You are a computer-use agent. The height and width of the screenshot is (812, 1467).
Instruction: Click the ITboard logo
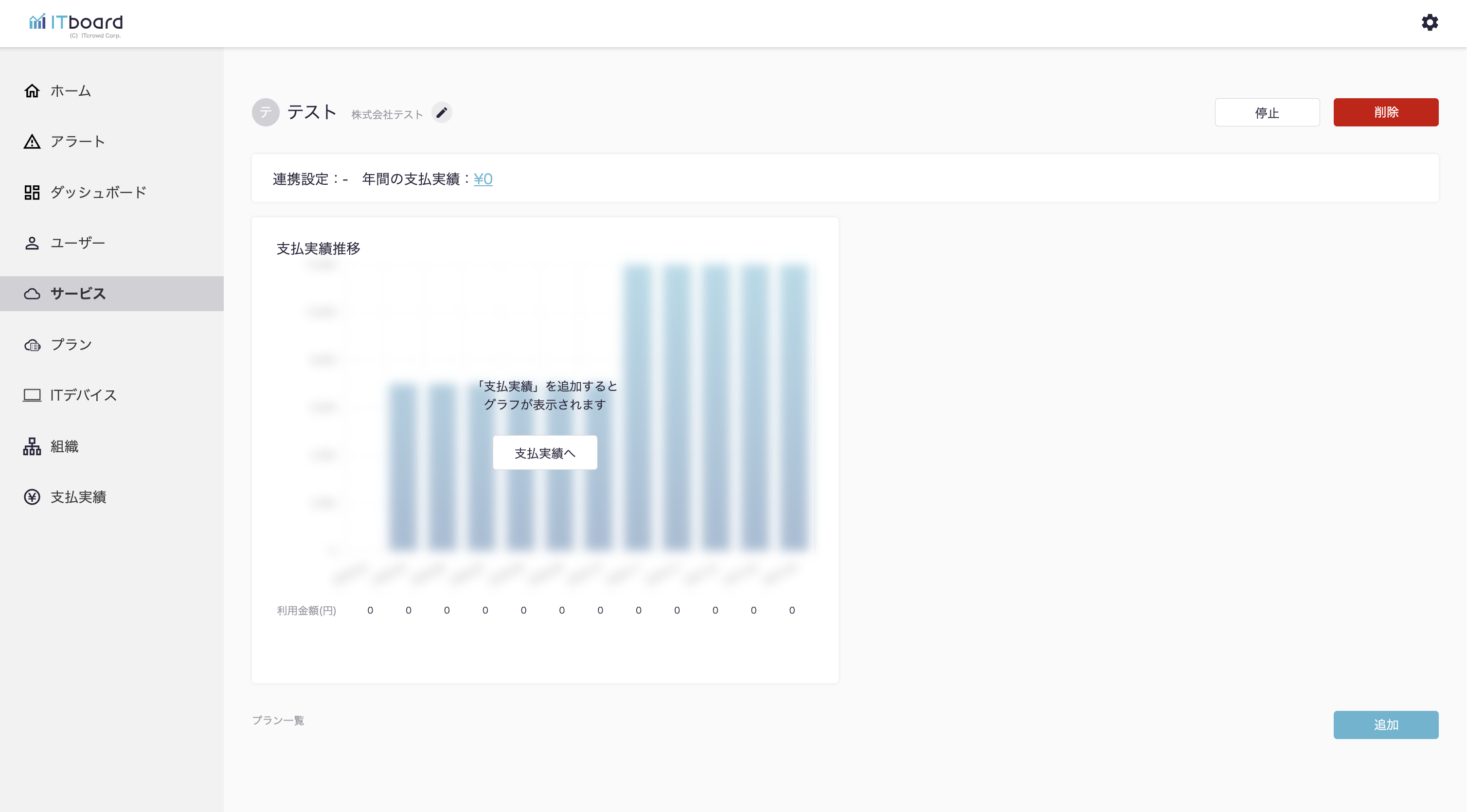pyautogui.click(x=76, y=24)
